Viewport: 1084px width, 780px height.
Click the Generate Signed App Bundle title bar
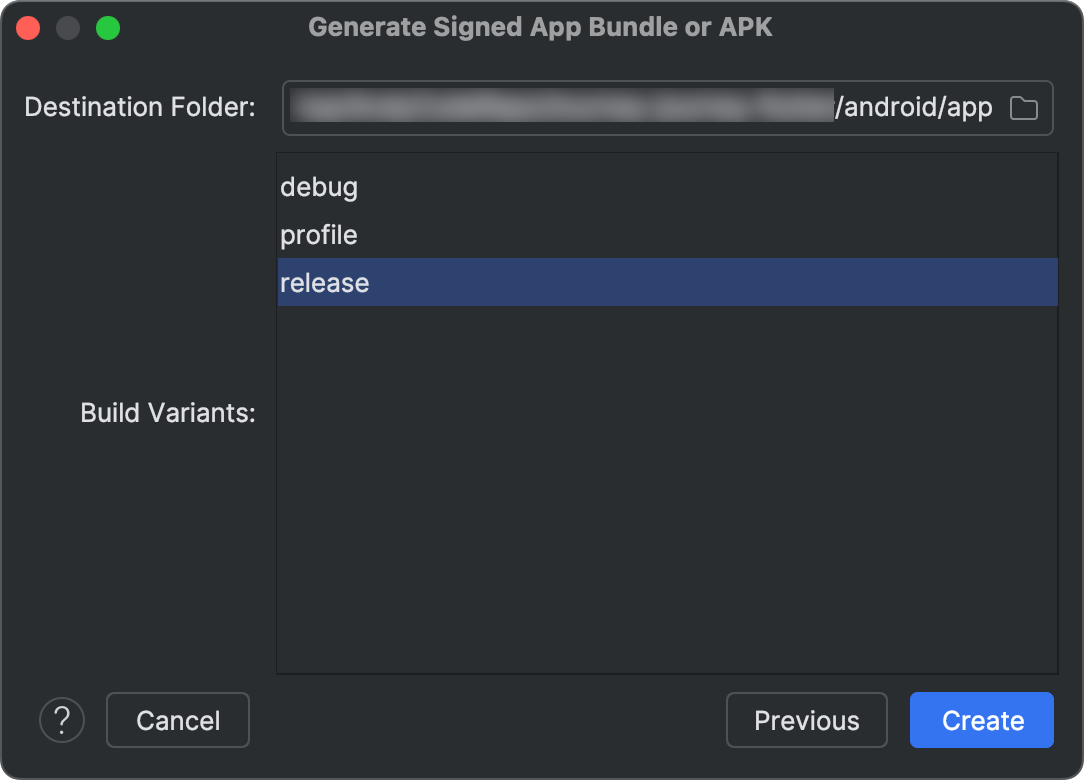[x=541, y=27]
